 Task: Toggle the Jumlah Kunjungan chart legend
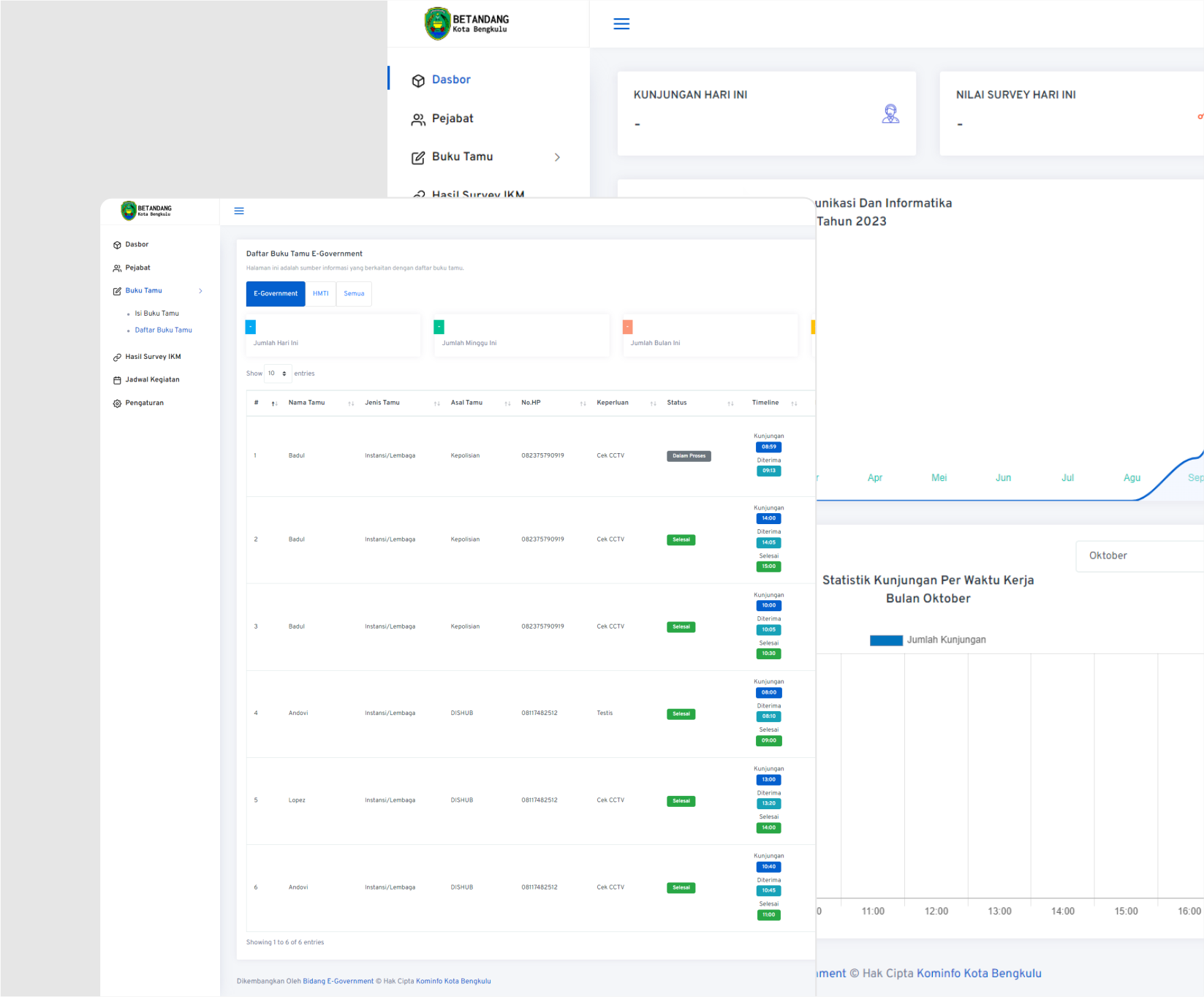(928, 640)
